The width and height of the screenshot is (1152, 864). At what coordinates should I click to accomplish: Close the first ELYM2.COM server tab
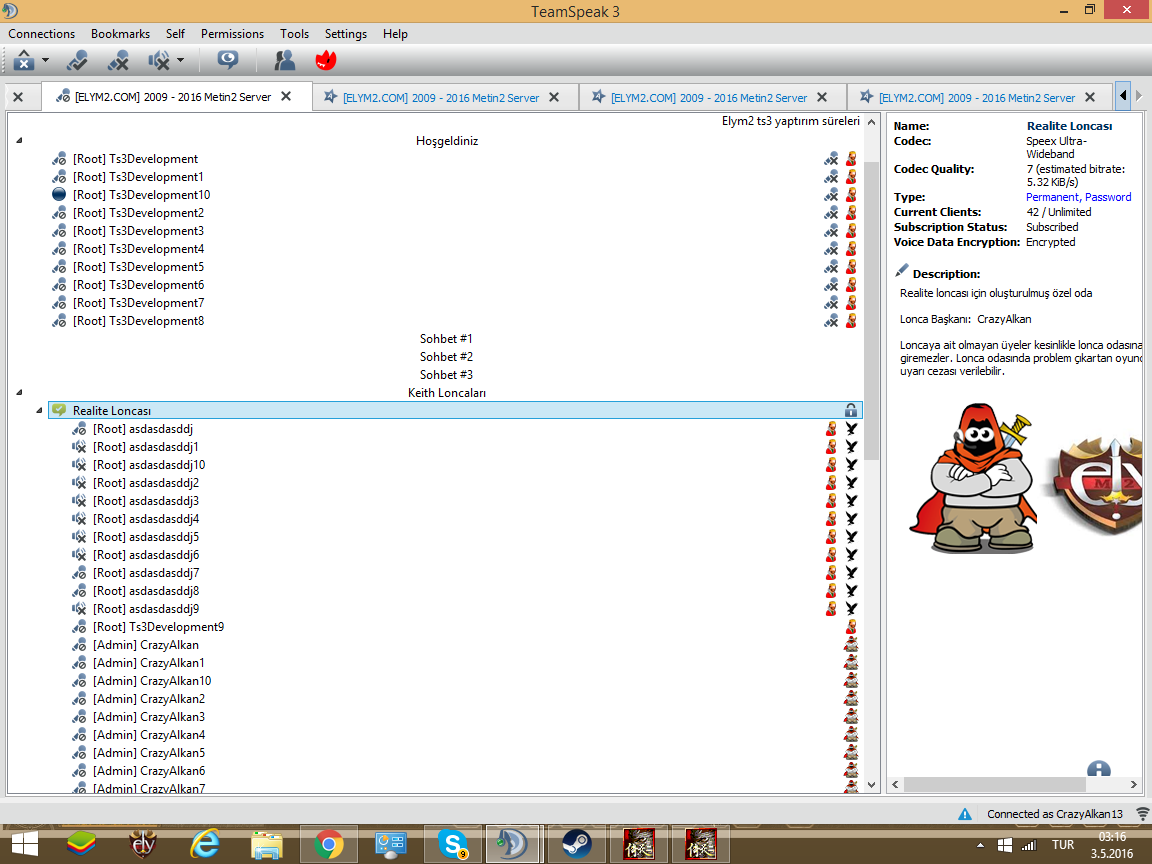pyautogui.click(x=287, y=96)
